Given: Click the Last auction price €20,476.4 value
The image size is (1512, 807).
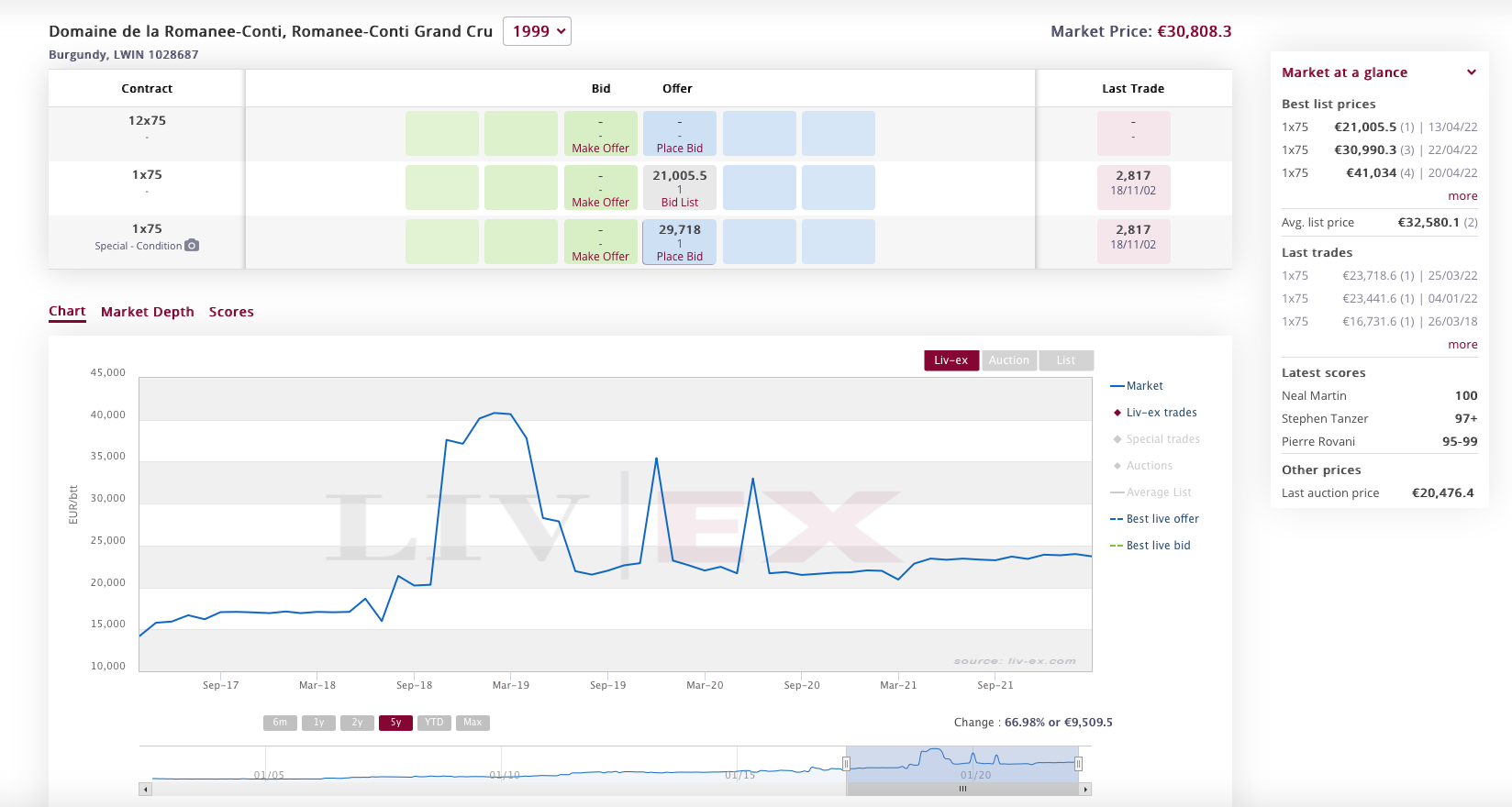Looking at the screenshot, I should (1442, 493).
